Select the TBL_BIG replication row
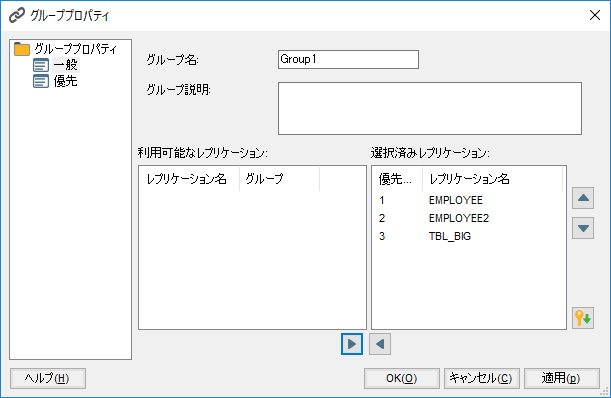The height and width of the screenshot is (398, 611). click(x=468, y=236)
